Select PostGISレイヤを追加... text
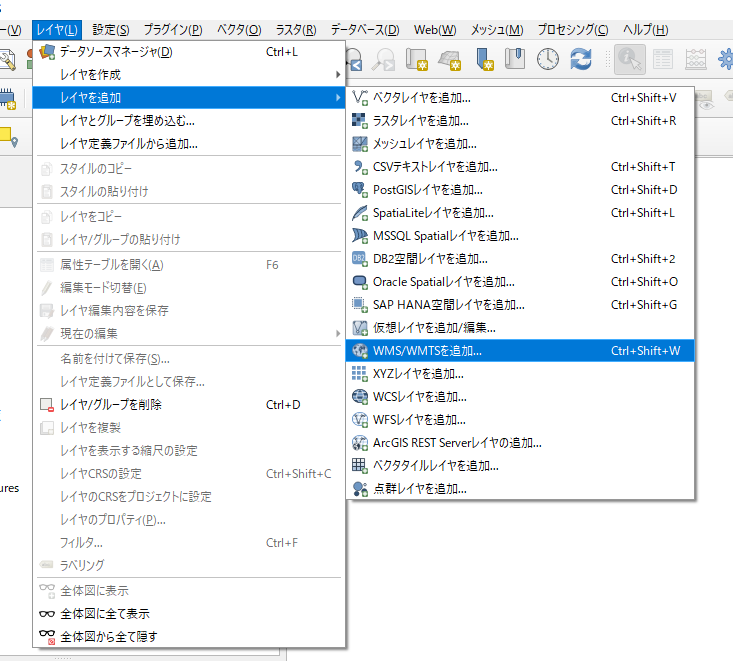 [x=428, y=190]
